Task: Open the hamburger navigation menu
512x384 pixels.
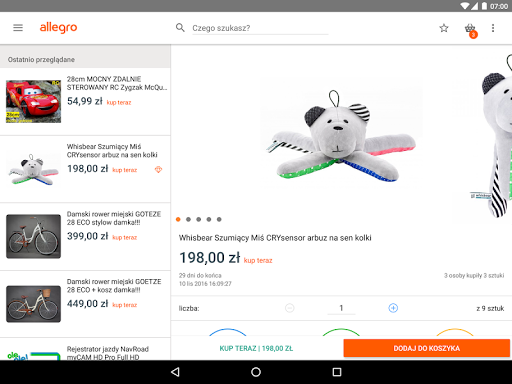Action: (x=18, y=28)
